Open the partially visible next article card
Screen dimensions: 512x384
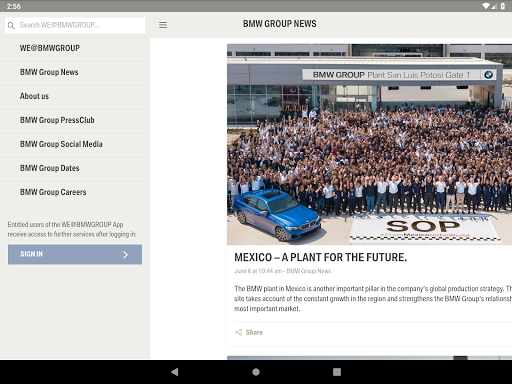pos(369,358)
